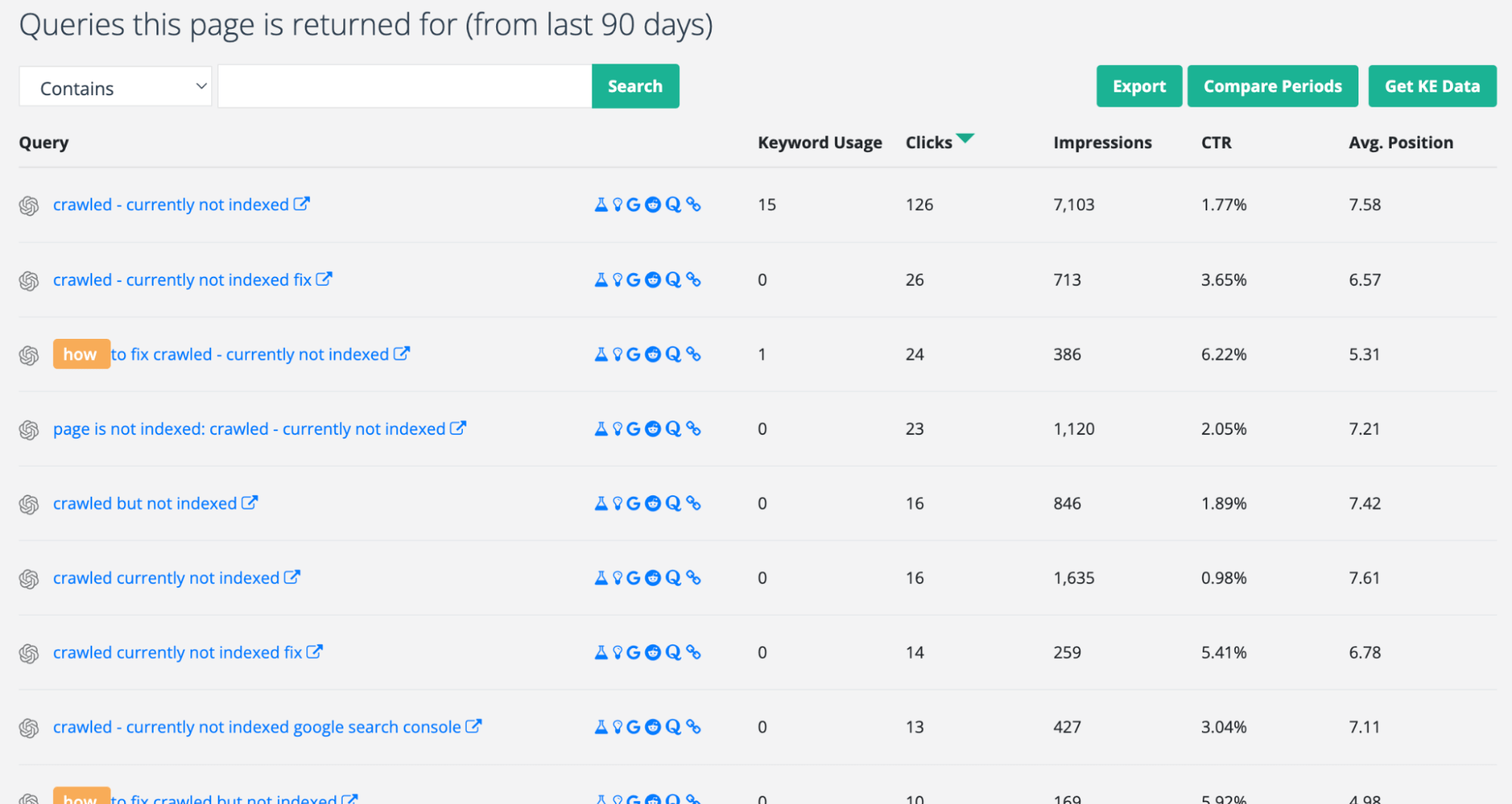
Task: Open Google icon for 'crawled - currently not indexed fix'
Action: 634,281
